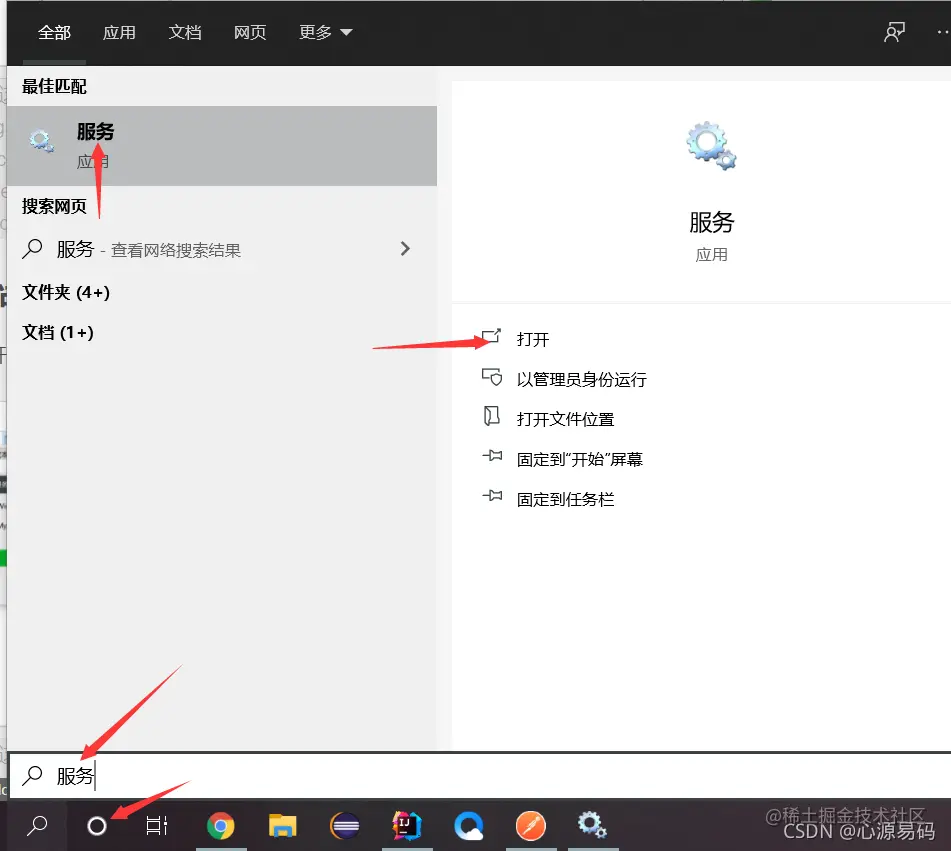The width and height of the screenshot is (951, 851).
Task: Launch Firefox from the taskbar
Action: (x=531, y=826)
